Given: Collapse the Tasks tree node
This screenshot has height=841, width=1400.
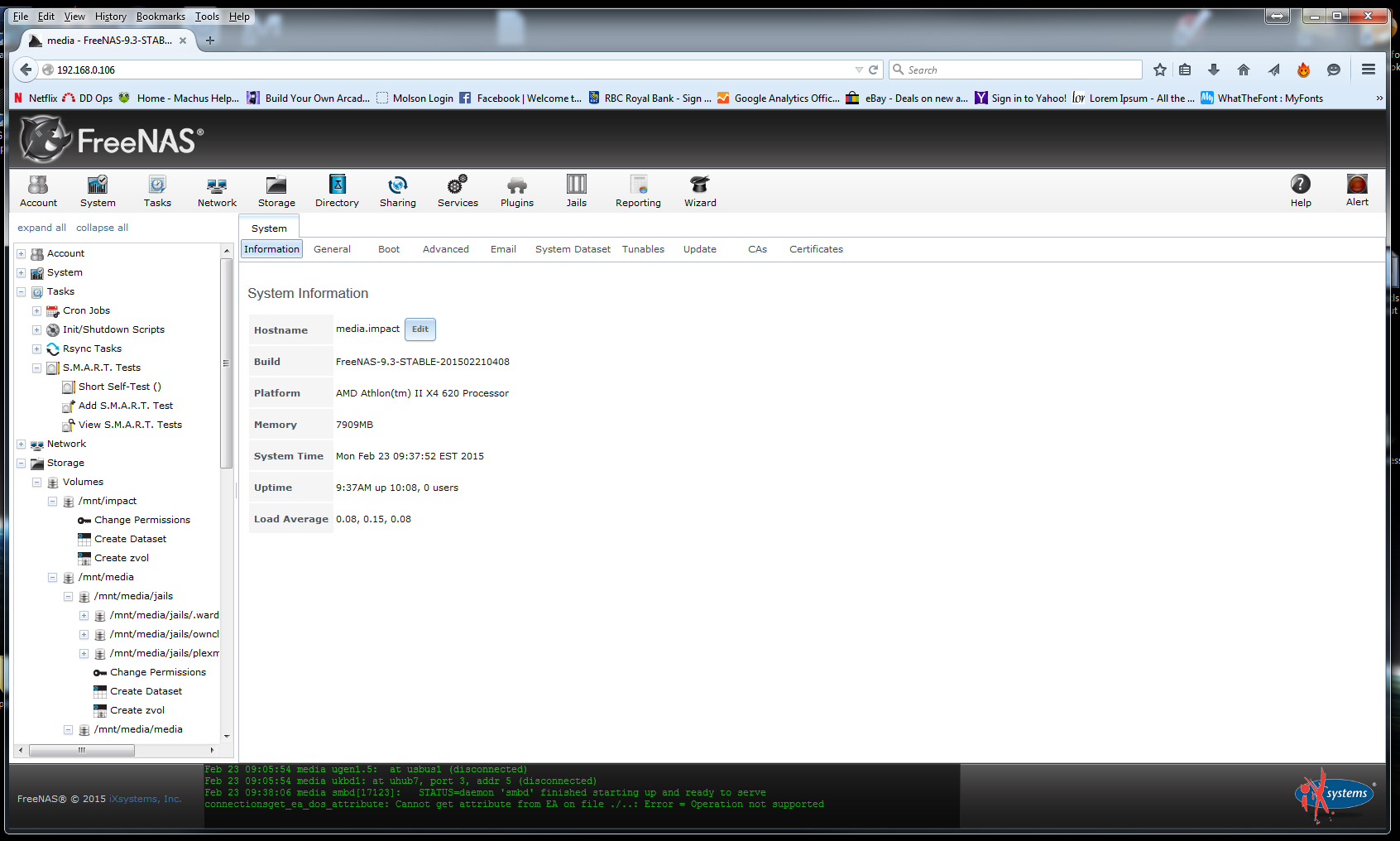Looking at the screenshot, I should (x=22, y=291).
